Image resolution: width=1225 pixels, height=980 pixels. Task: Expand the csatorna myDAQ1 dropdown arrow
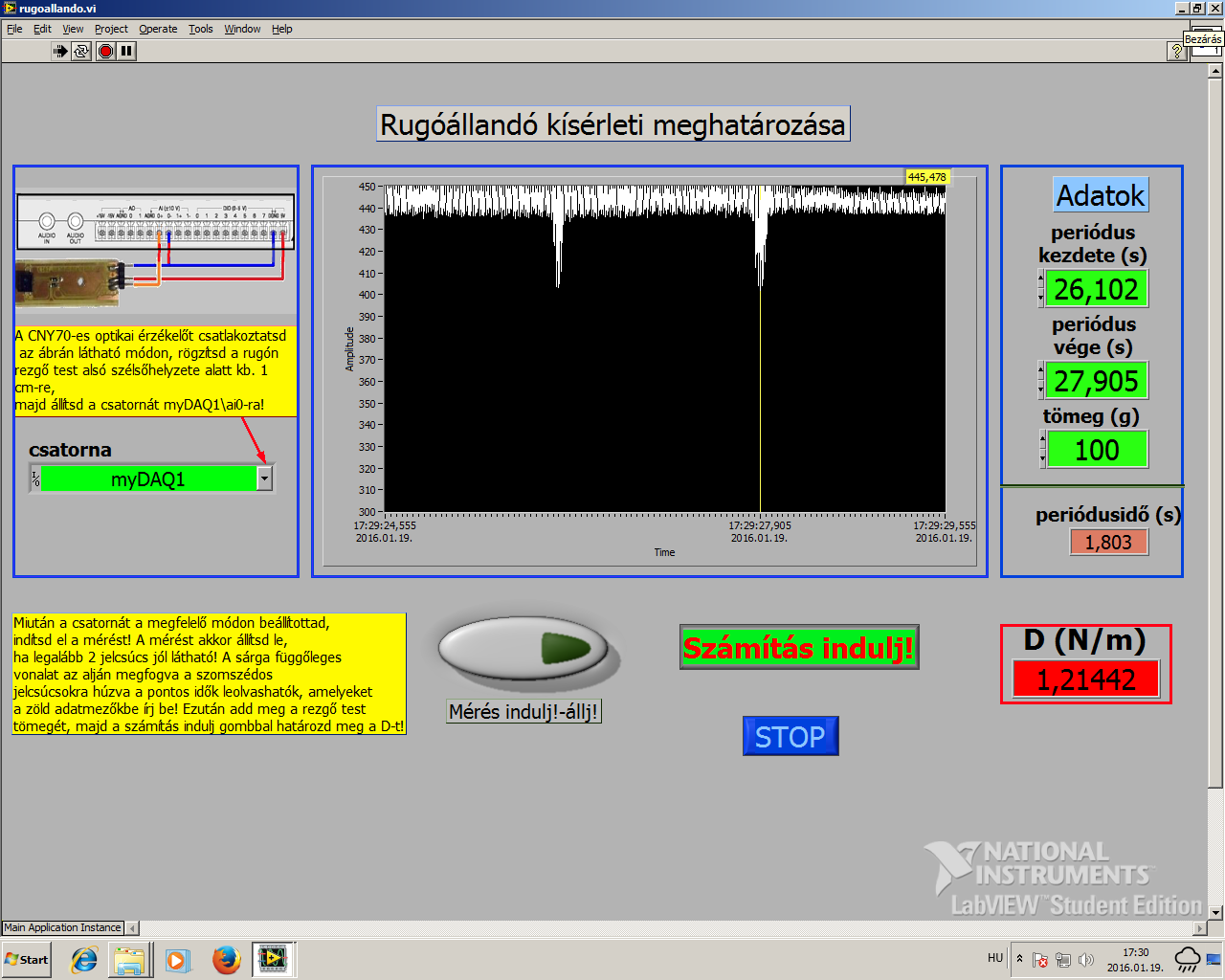265,479
